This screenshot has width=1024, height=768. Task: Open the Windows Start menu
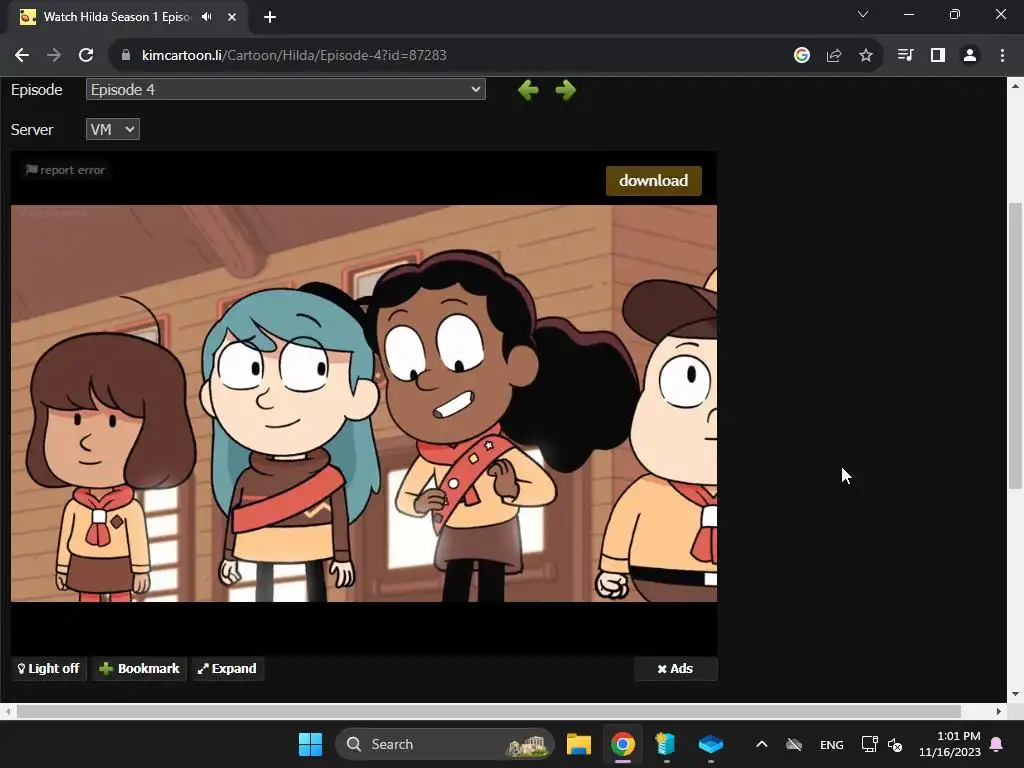pyautogui.click(x=310, y=744)
